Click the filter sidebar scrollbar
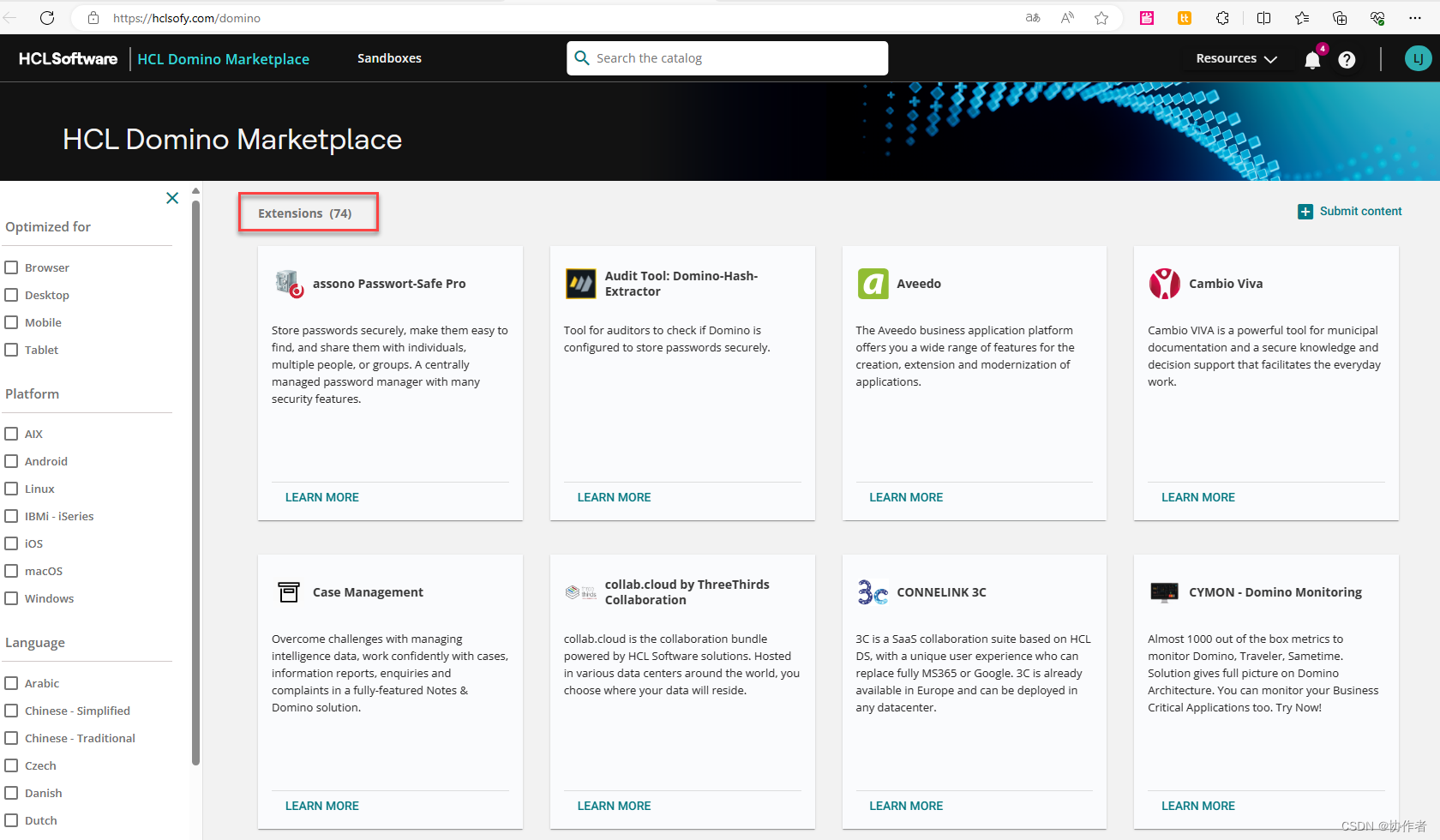The image size is (1440, 840). 196,482
